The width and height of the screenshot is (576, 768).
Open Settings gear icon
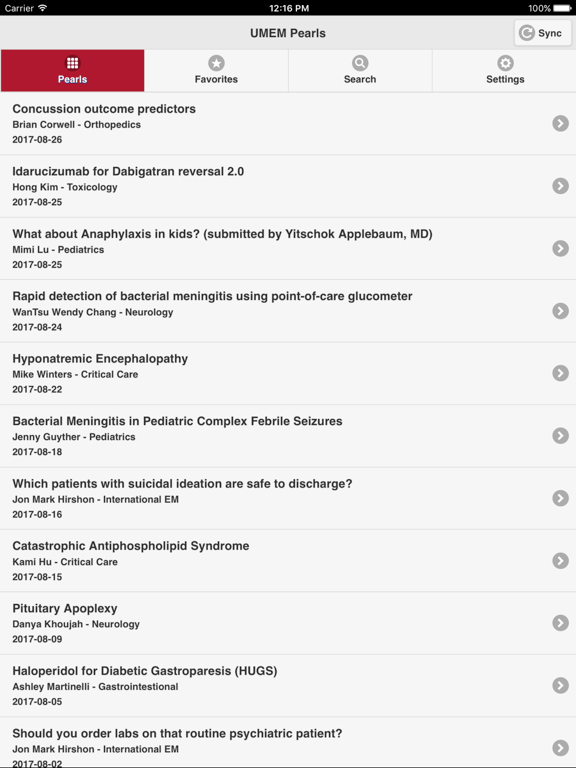tap(505, 63)
